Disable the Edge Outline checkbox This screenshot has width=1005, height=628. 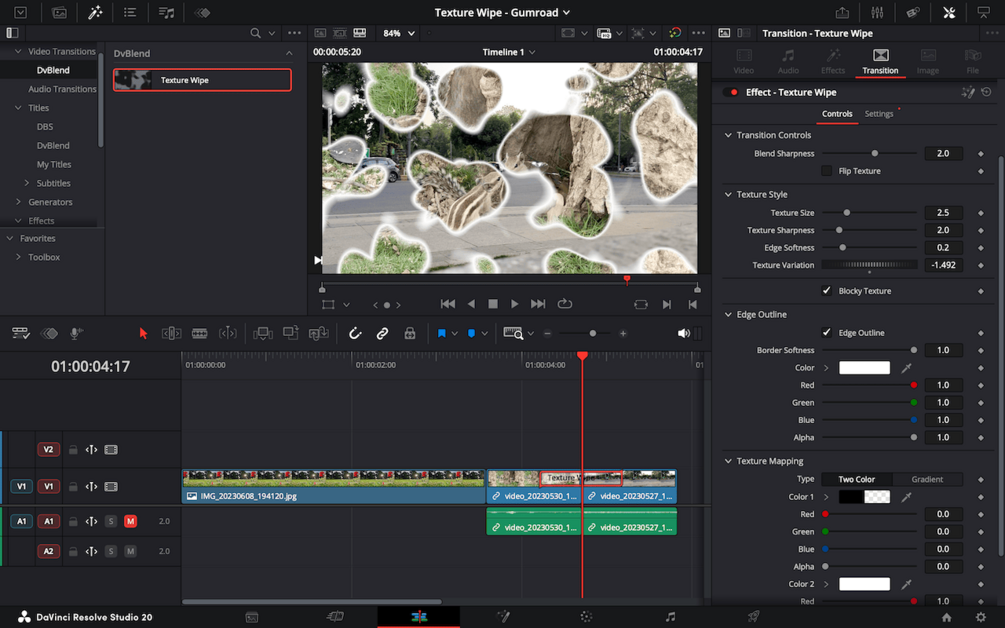point(826,333)
